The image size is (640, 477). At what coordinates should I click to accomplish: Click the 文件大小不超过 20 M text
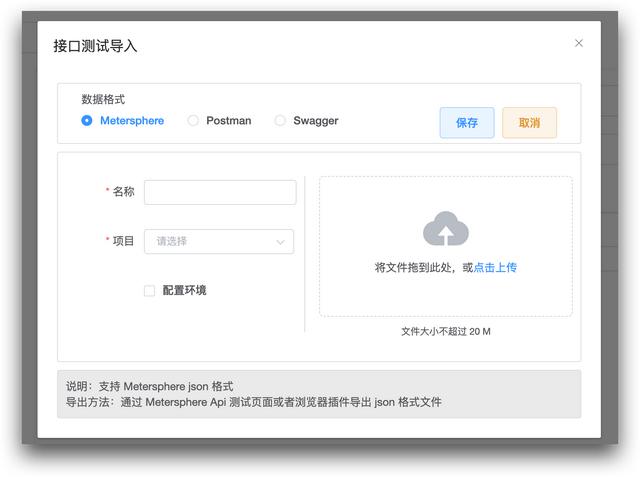click(446, 331)
